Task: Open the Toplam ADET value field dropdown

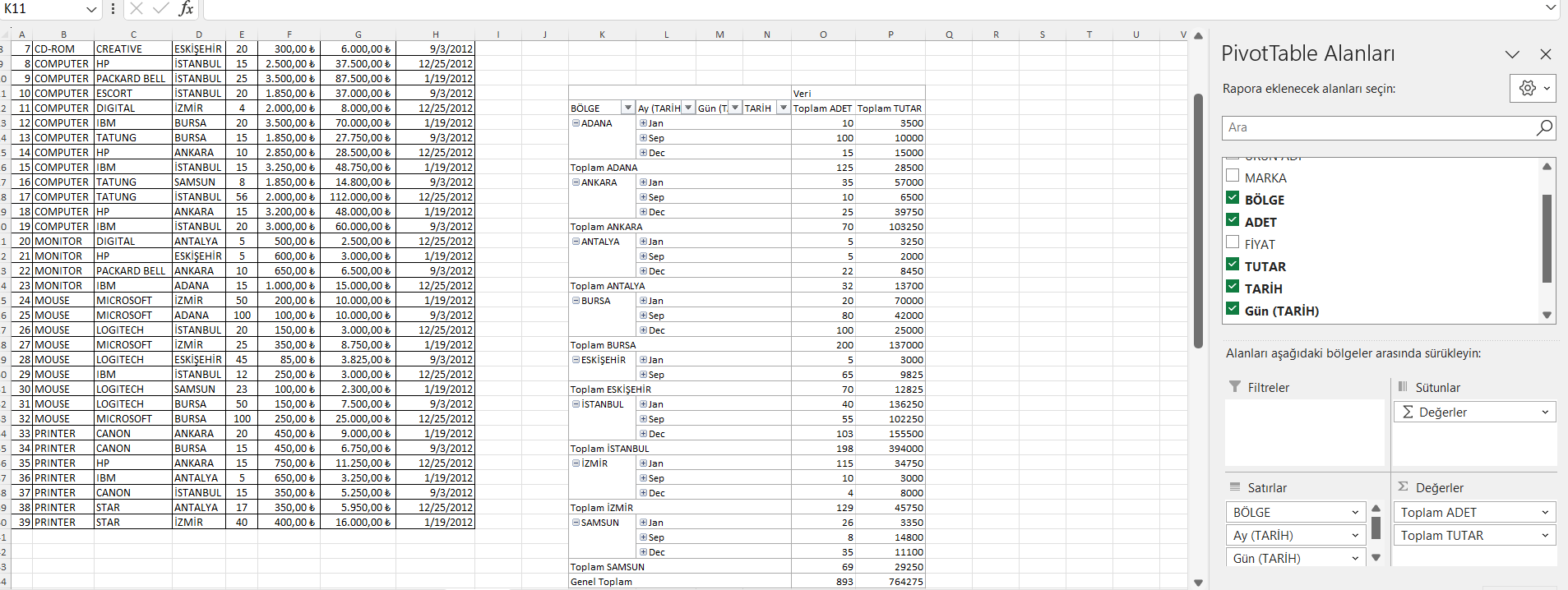Action: (1545, 513)
